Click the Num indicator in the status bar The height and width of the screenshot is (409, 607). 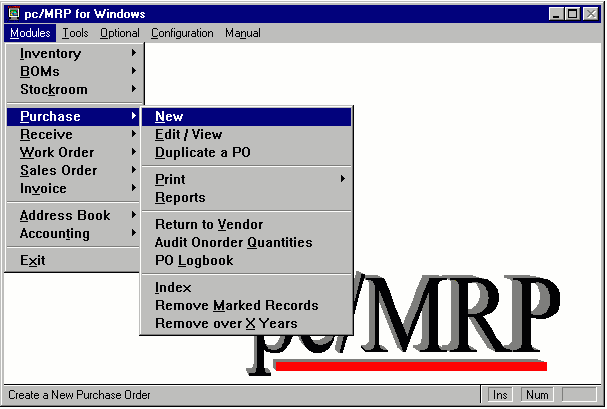[537, 395]
